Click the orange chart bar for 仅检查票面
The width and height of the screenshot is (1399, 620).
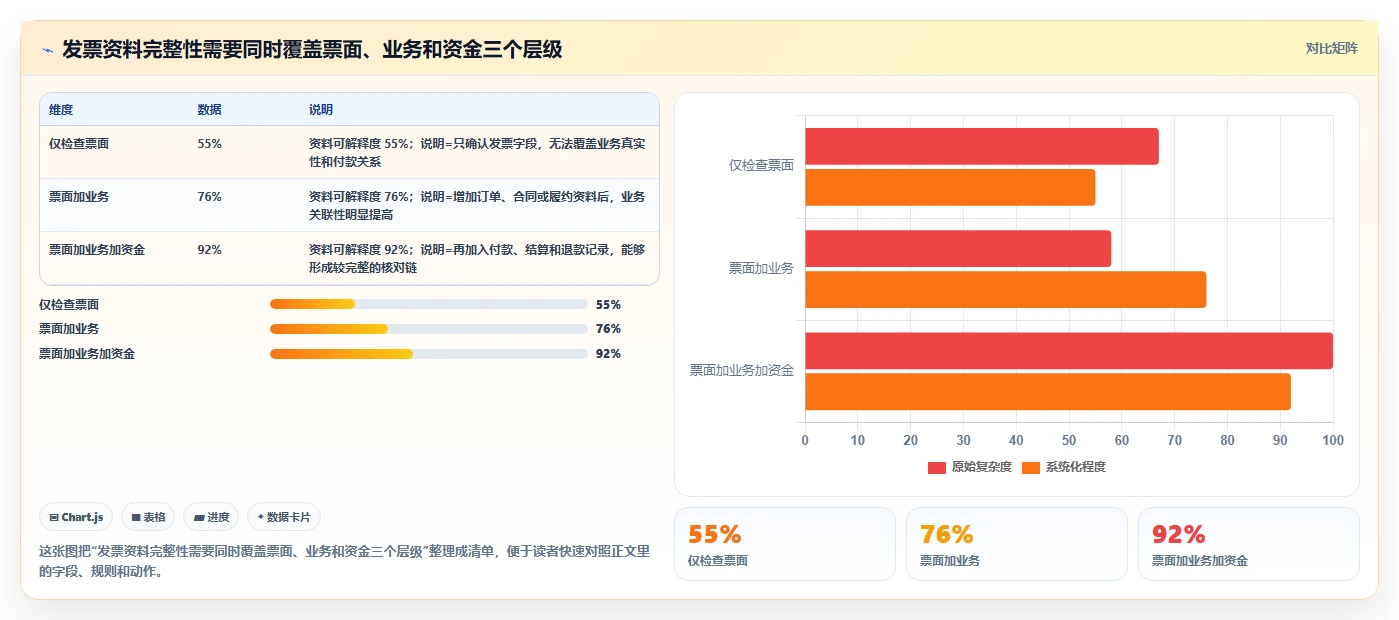[950, 187]
